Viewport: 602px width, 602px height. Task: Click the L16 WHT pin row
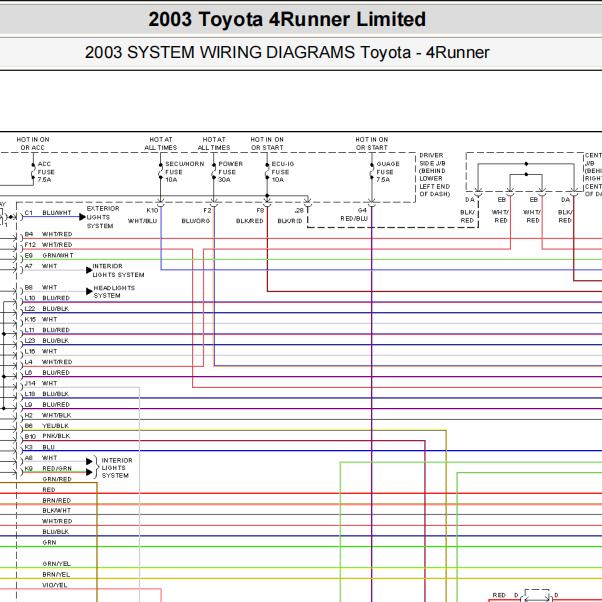coord(41,351)
